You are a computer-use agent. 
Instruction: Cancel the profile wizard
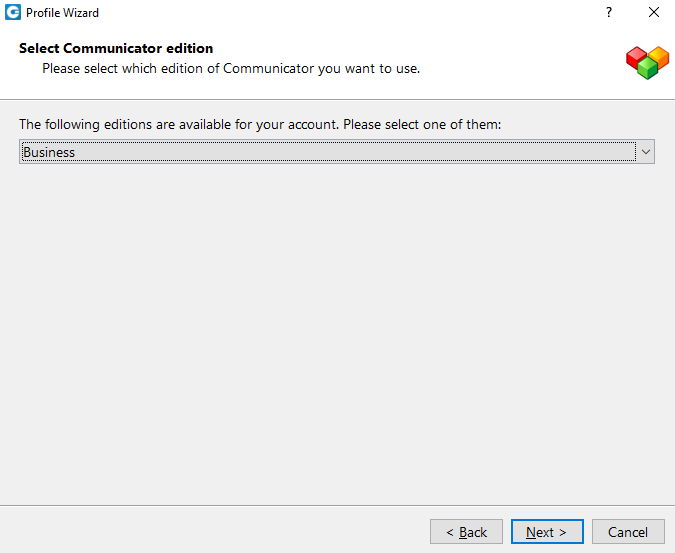628,532
